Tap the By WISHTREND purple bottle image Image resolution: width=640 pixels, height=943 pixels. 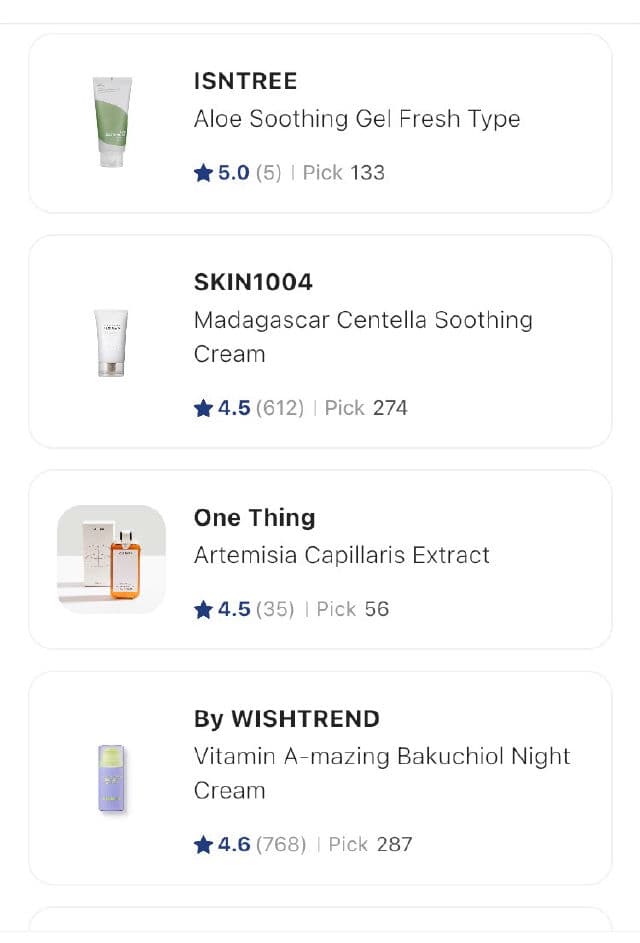(x=111, y=777)
